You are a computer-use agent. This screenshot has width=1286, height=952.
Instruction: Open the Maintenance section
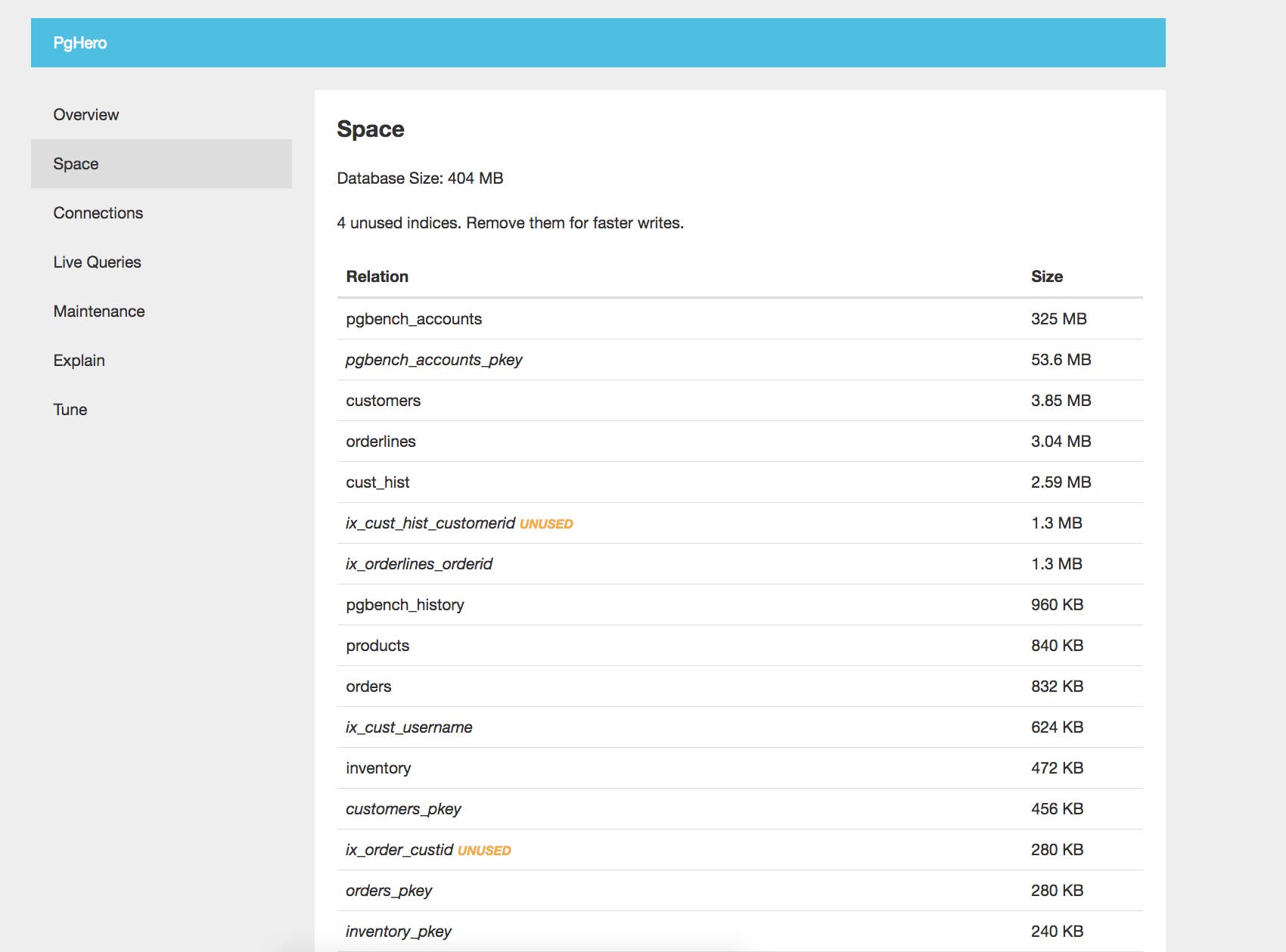click(98, 311)
